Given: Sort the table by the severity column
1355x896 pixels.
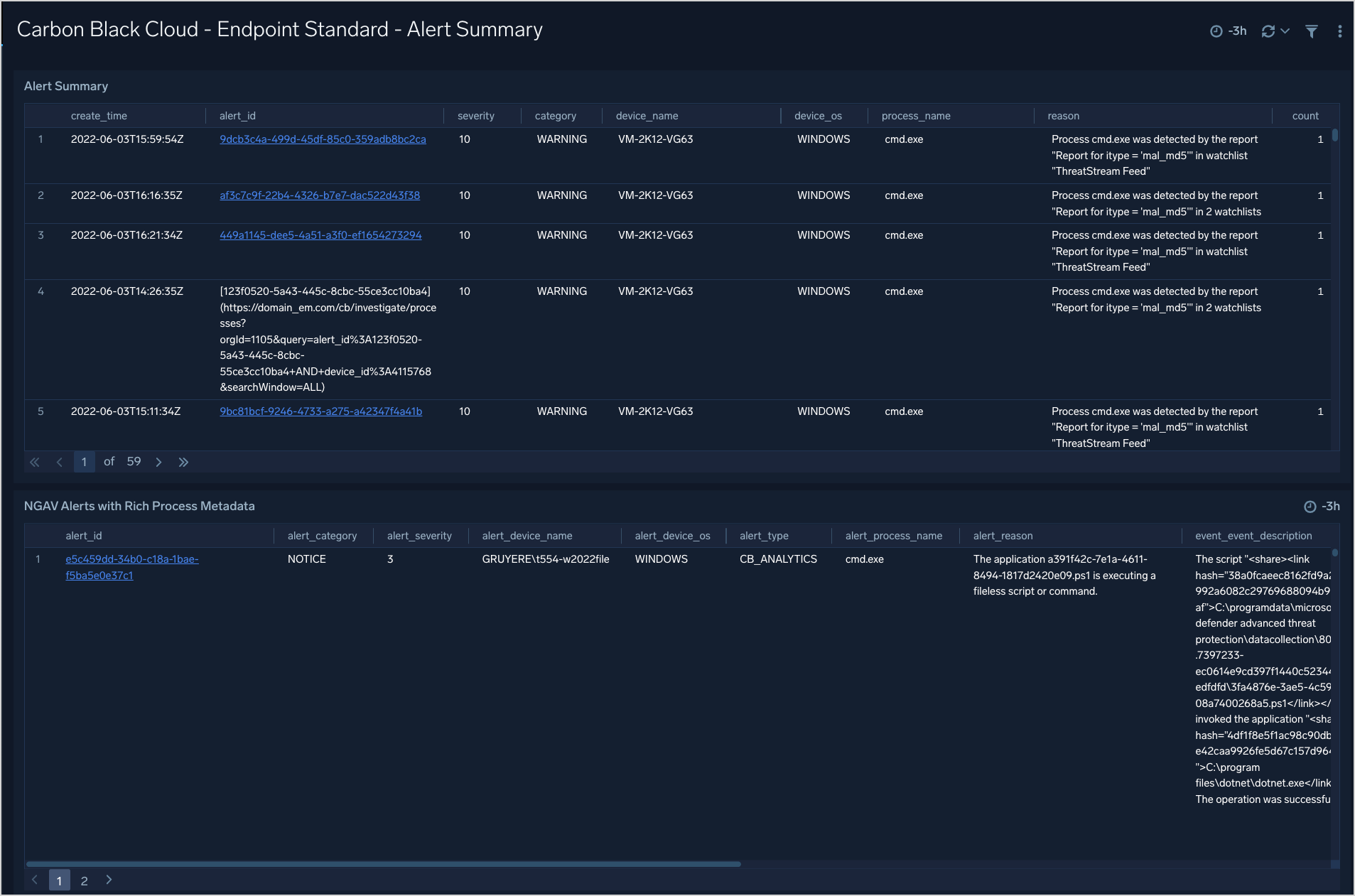Looking at the screenshot, I should point(476,116).
